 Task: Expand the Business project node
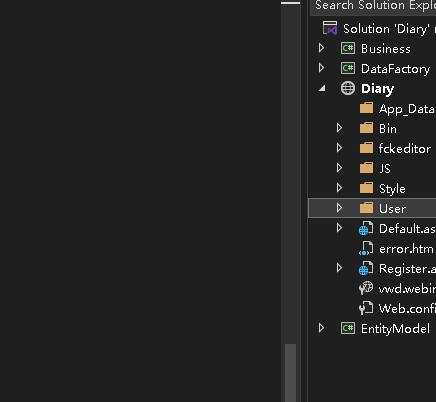click(x=321, y=48)
